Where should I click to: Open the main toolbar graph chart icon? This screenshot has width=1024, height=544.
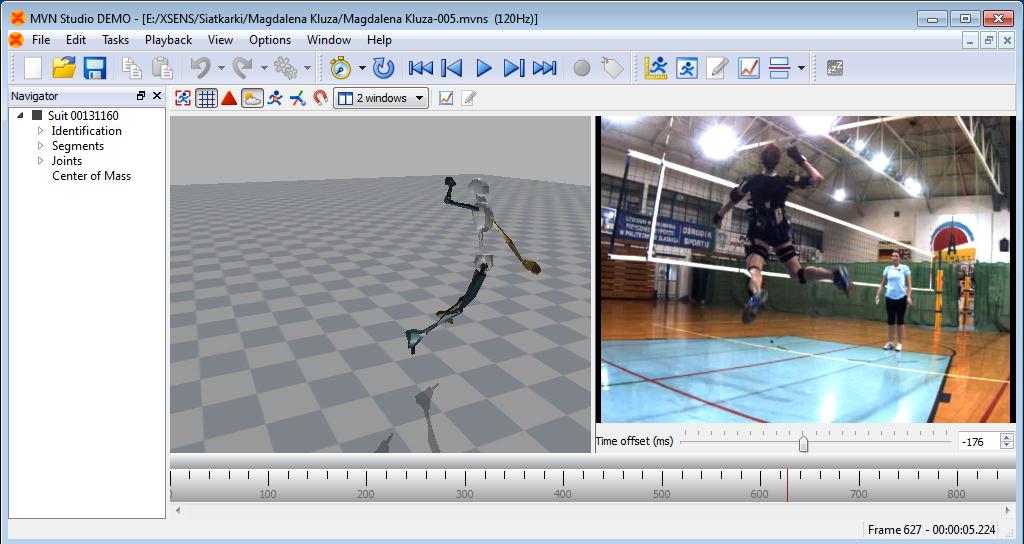point(749,67)
